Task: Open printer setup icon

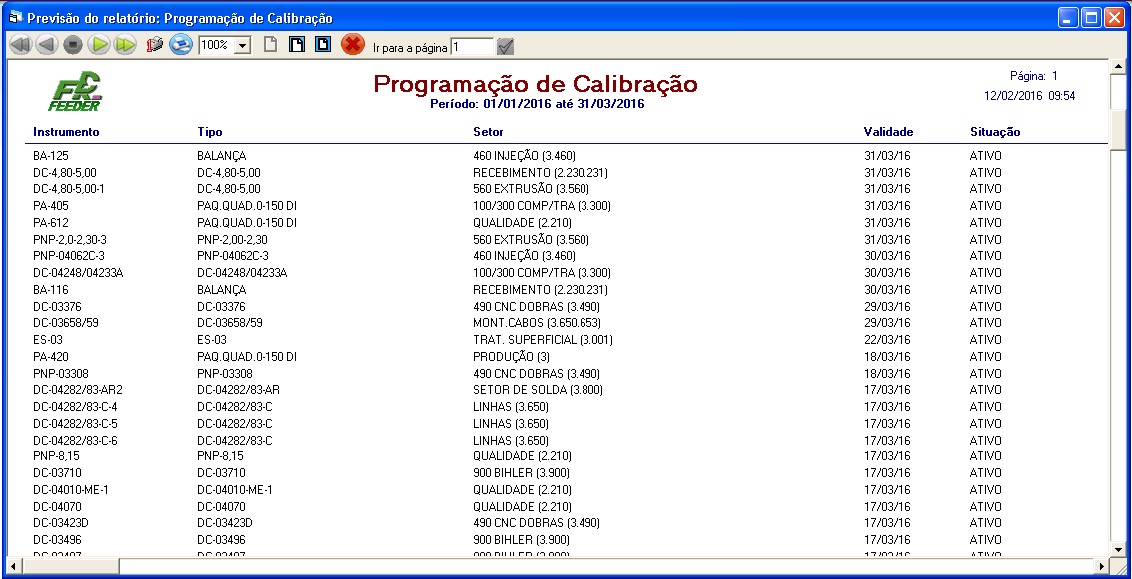Action: tap(154, 45)
